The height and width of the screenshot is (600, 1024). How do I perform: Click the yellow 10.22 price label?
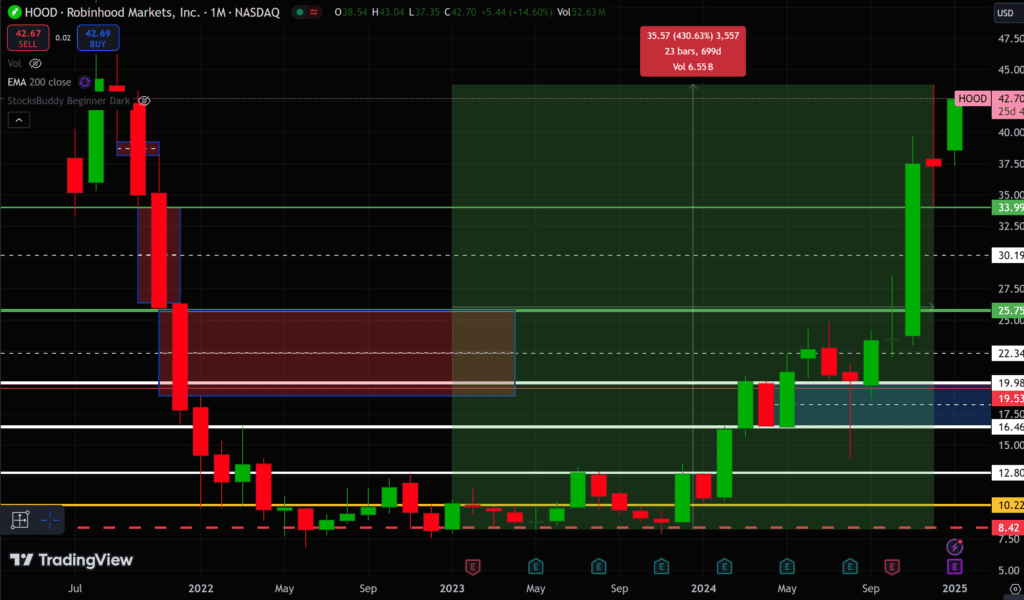tap(1008, 505)
